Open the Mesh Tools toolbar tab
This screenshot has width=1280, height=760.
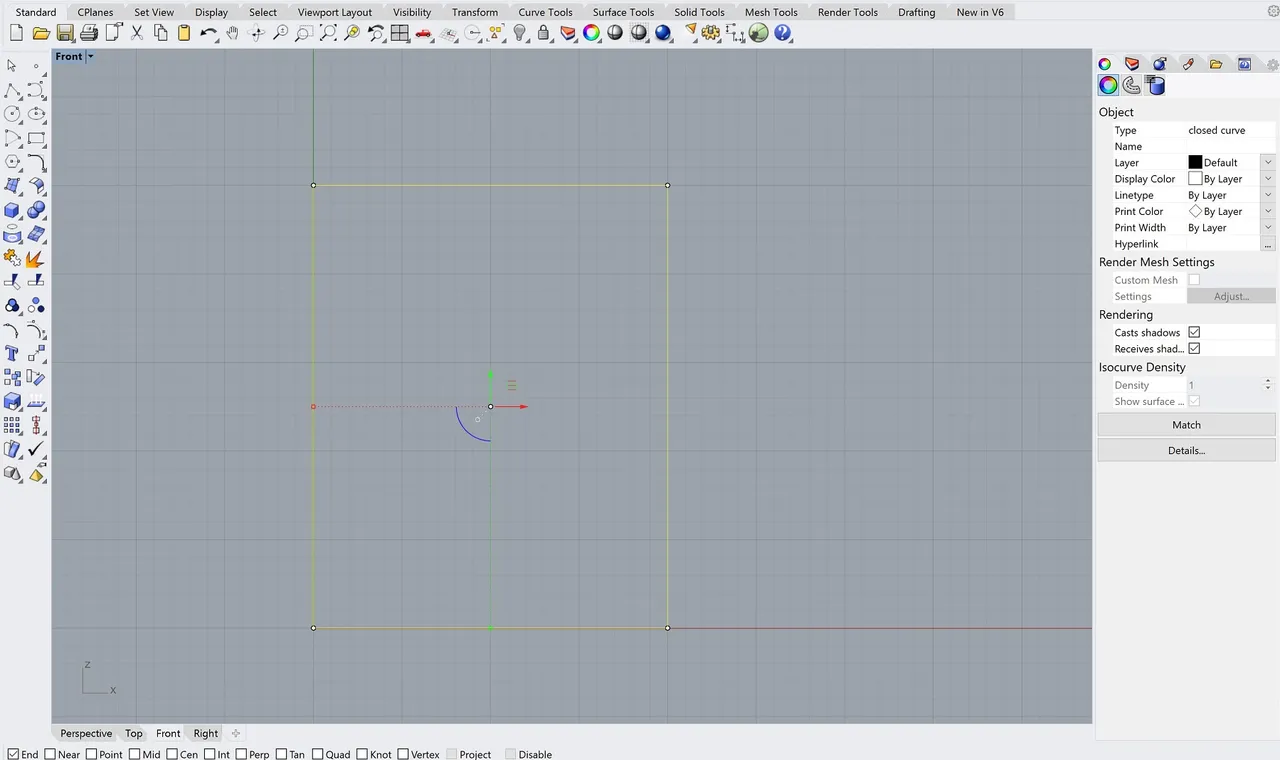click(771, 12)
